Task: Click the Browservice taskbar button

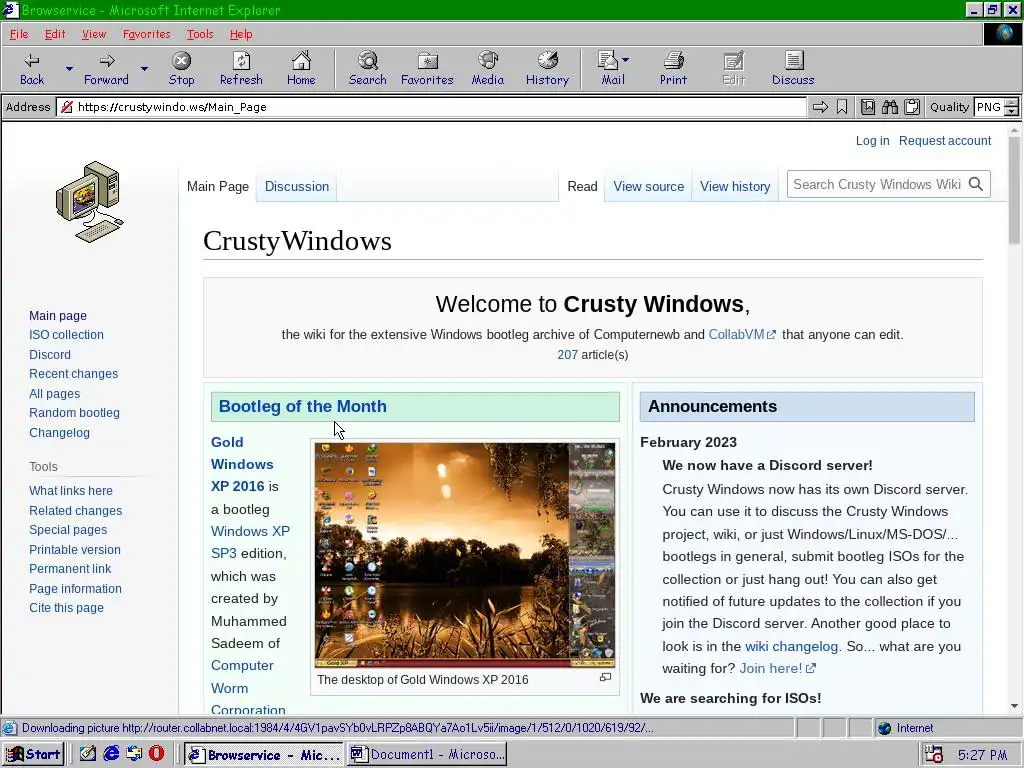Action: coord(264,754)
